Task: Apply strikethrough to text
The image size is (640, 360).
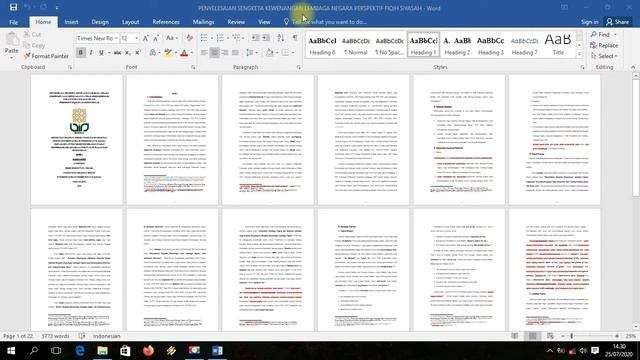Action: pyautogui.click(x=118, y=53)
